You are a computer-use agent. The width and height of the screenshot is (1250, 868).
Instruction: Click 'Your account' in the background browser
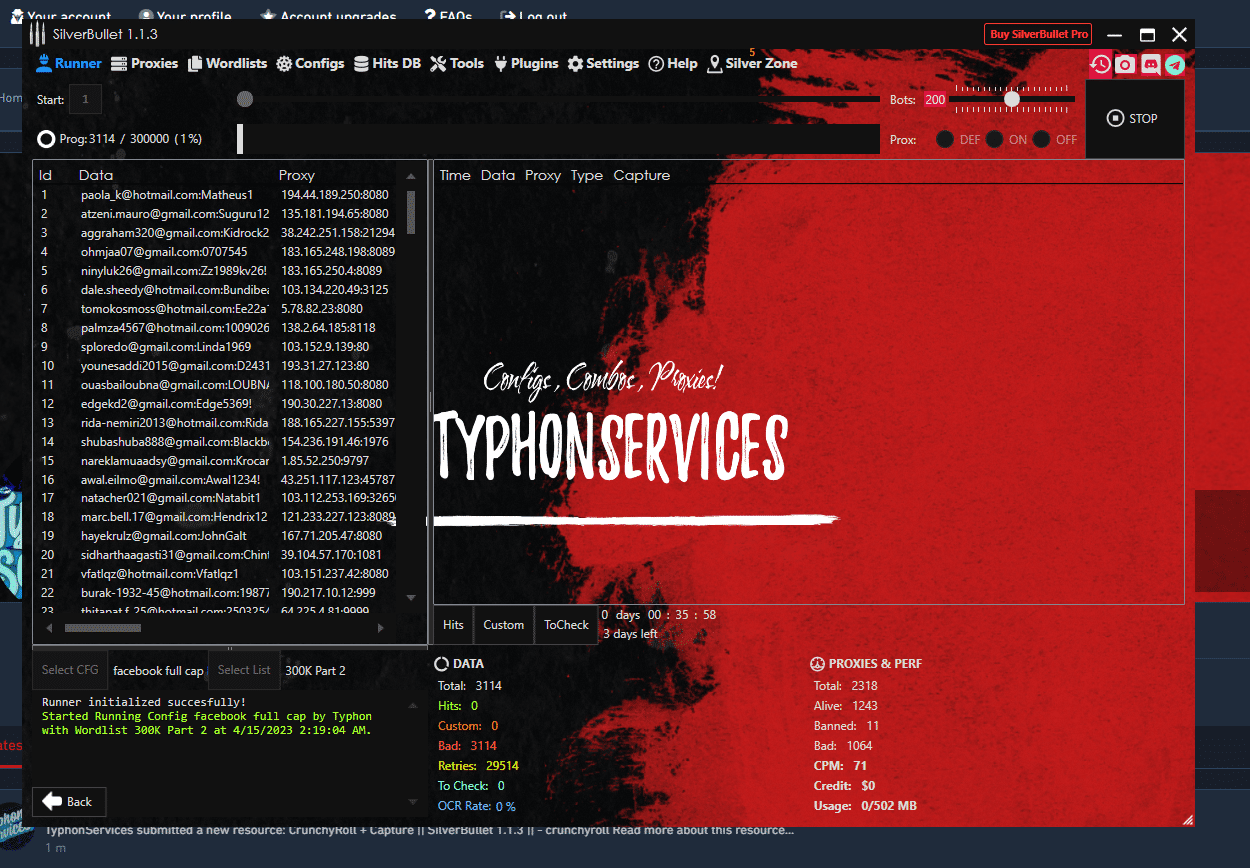click(60, 17)
